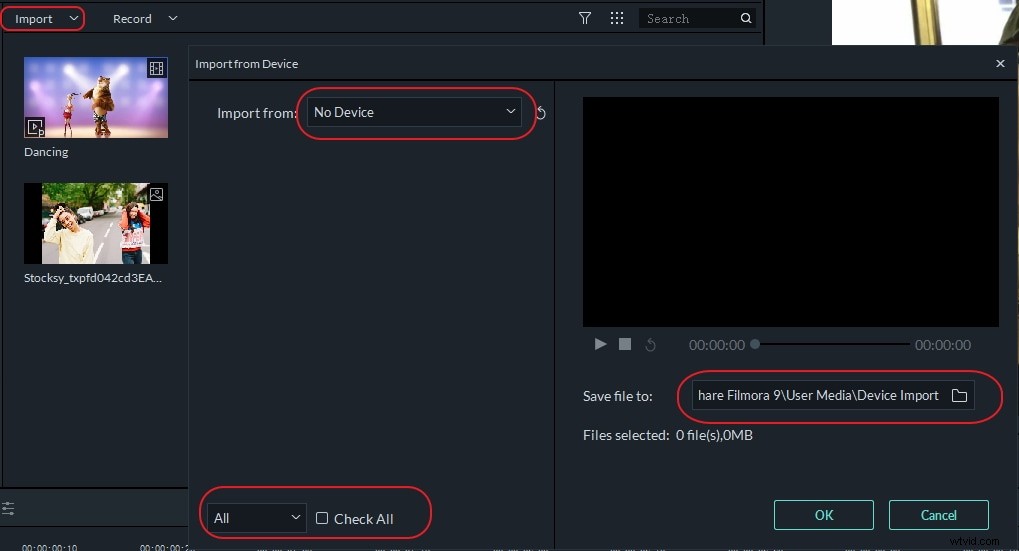
Task: Click the Cancel button
Action: click(938, 515)
